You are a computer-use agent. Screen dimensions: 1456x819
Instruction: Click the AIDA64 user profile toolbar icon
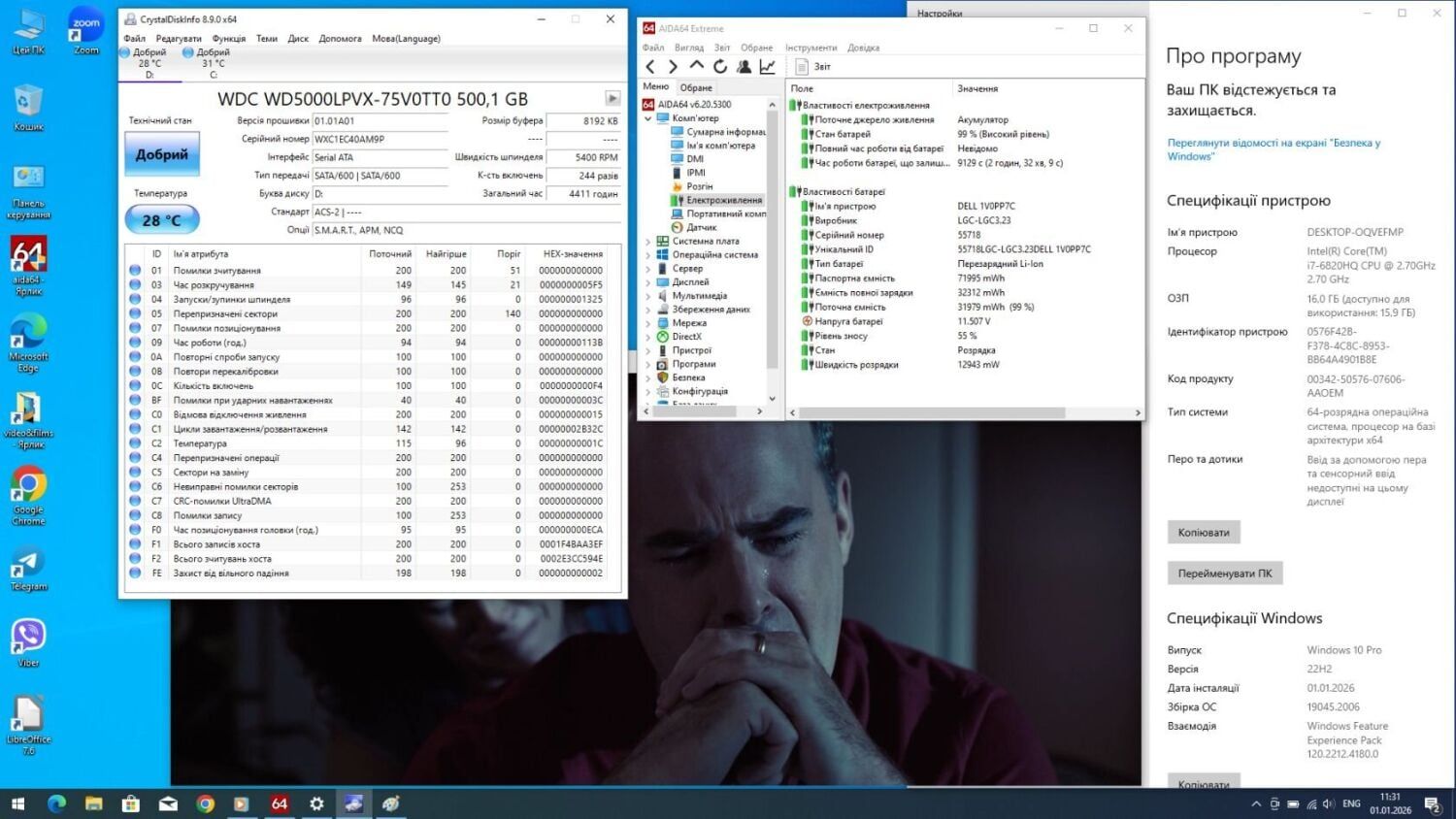pyautogui.click(x=744, y=67)
